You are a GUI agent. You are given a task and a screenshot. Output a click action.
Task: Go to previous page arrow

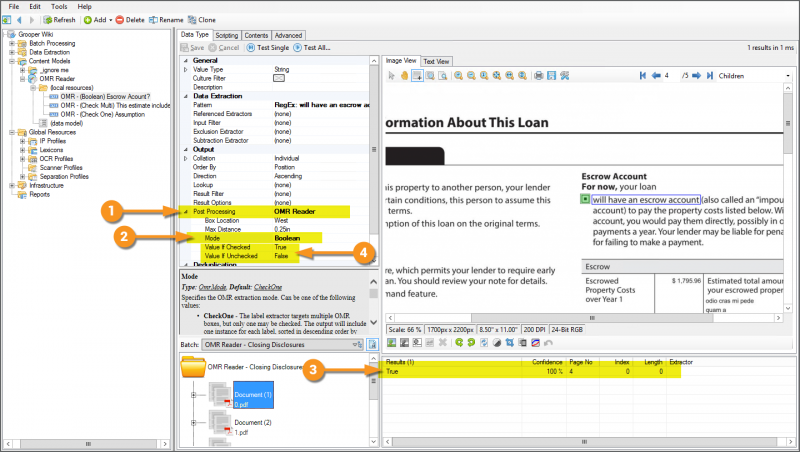point(656,76)
